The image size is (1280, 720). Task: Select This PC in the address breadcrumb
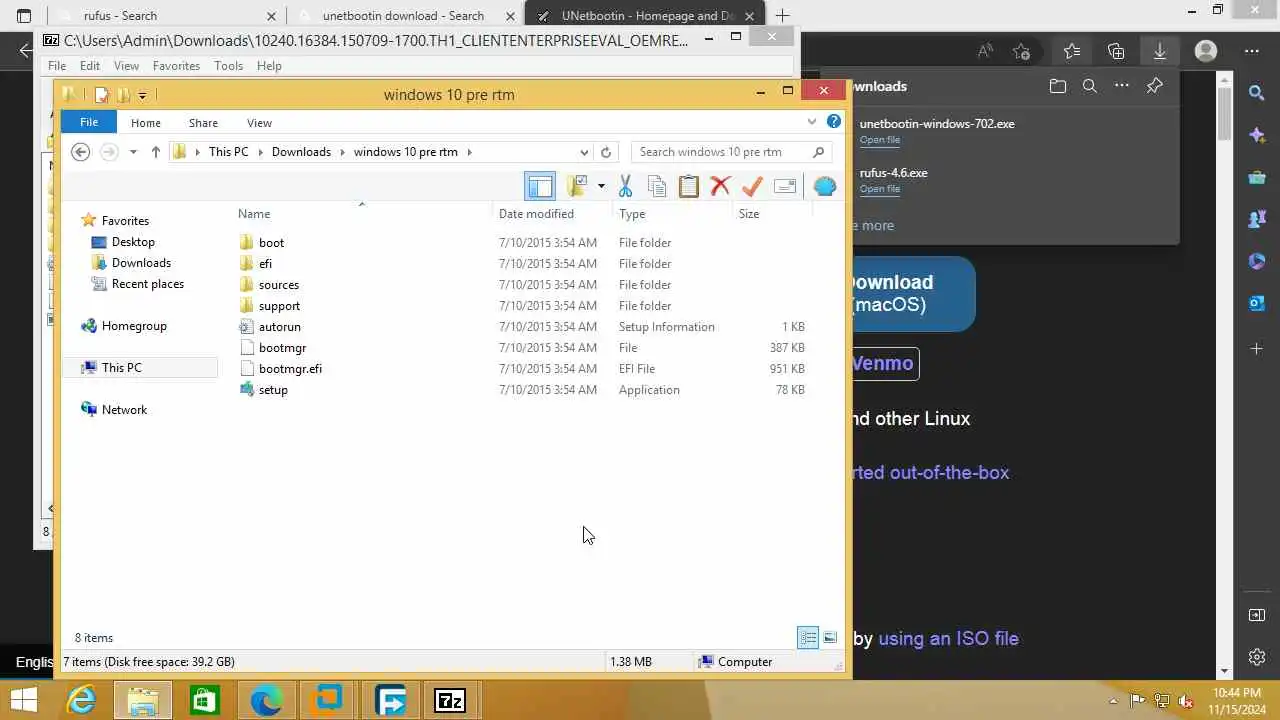(x=228, y=152)
